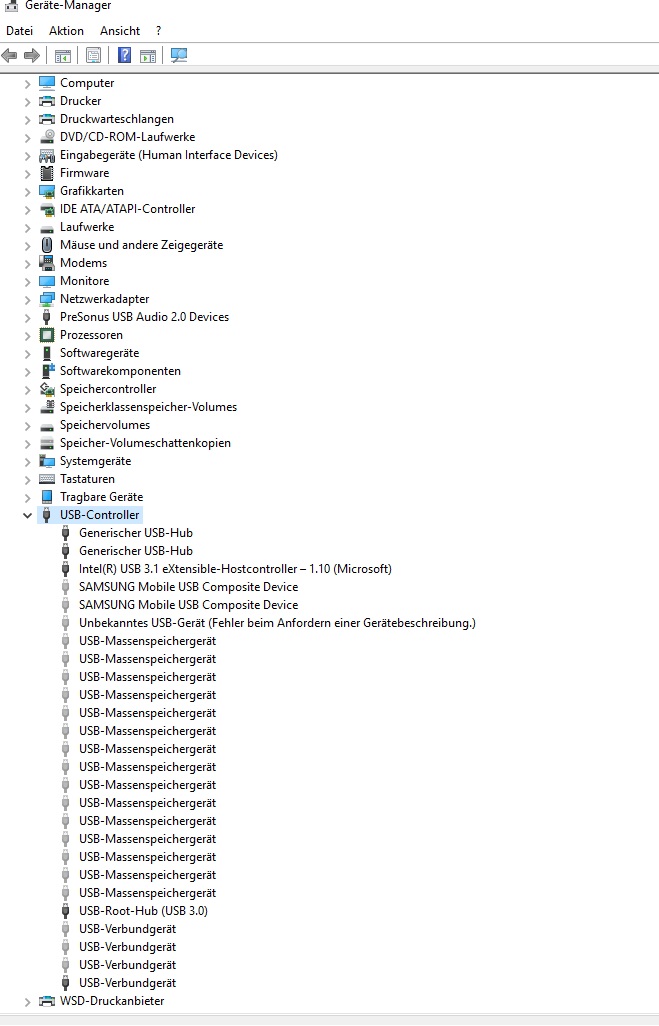Click the Speichervolumes drive icon

point(47,426)
